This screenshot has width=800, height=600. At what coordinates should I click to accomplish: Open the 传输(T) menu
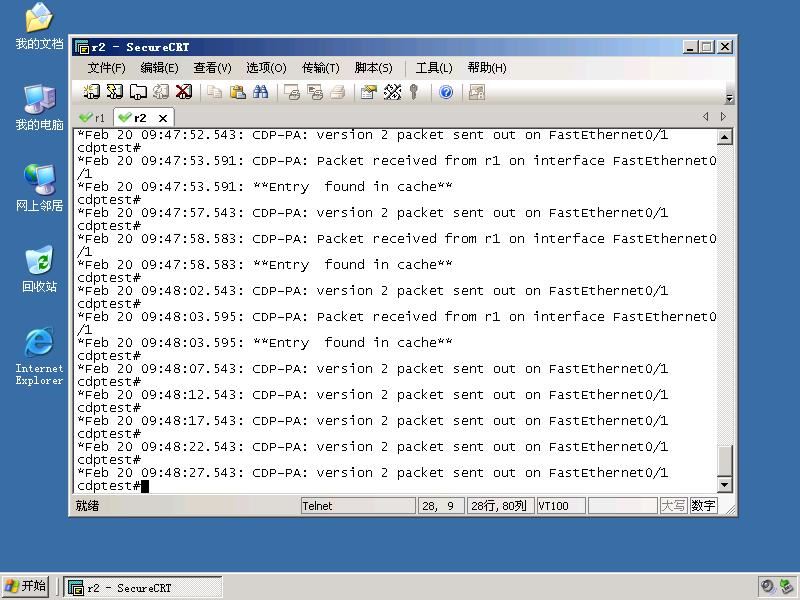320,68
